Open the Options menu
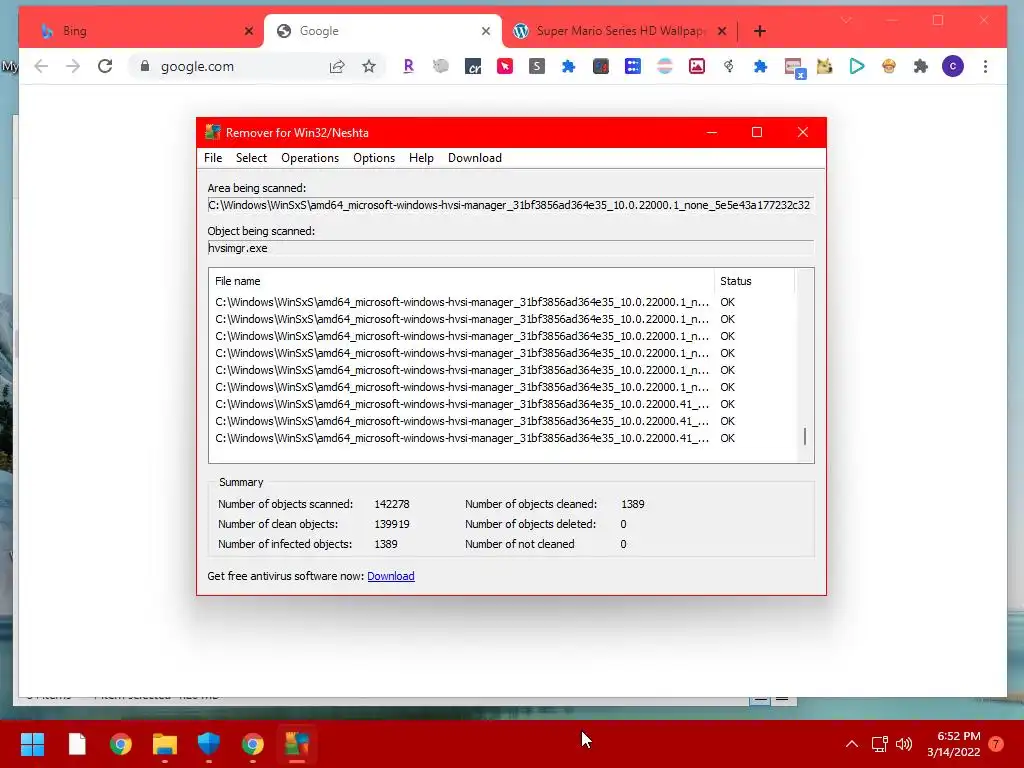 pyautogui.click(x=374, y=158)
